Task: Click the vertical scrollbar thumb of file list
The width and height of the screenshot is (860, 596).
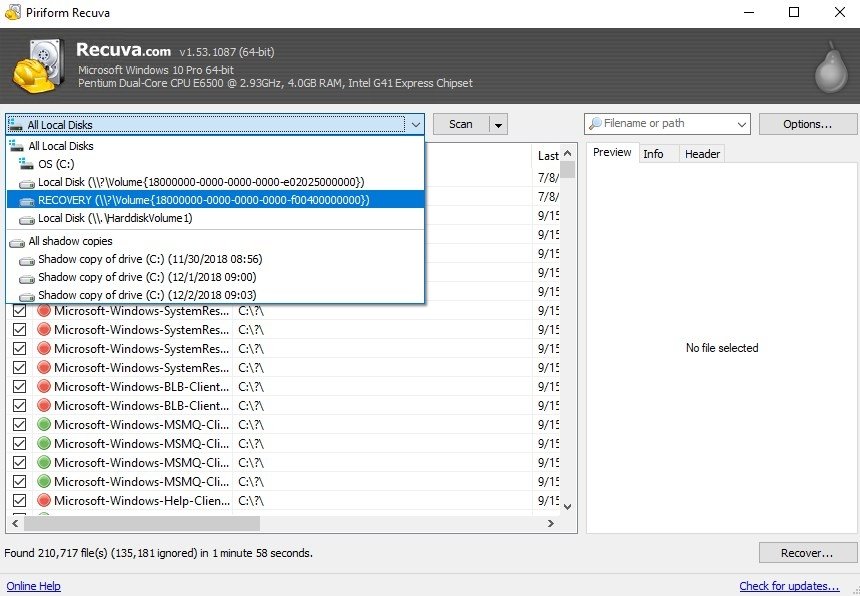Action: pyautogui.click(x=568, y=169)
